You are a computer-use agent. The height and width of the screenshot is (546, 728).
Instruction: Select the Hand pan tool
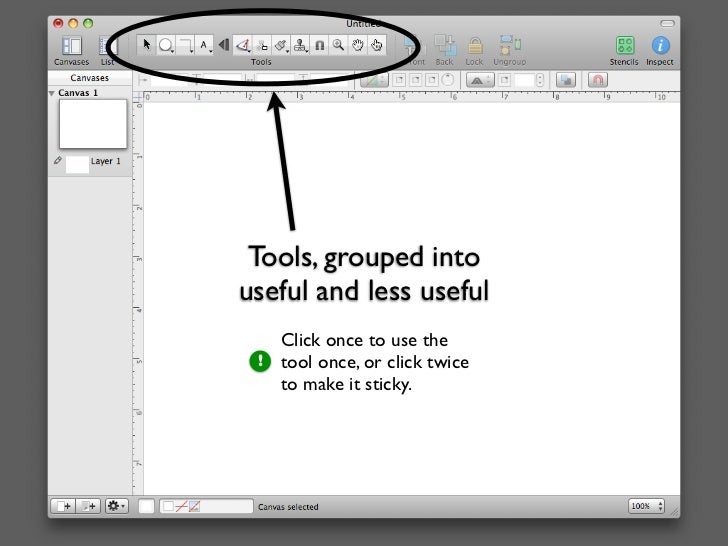pos(358,45)
